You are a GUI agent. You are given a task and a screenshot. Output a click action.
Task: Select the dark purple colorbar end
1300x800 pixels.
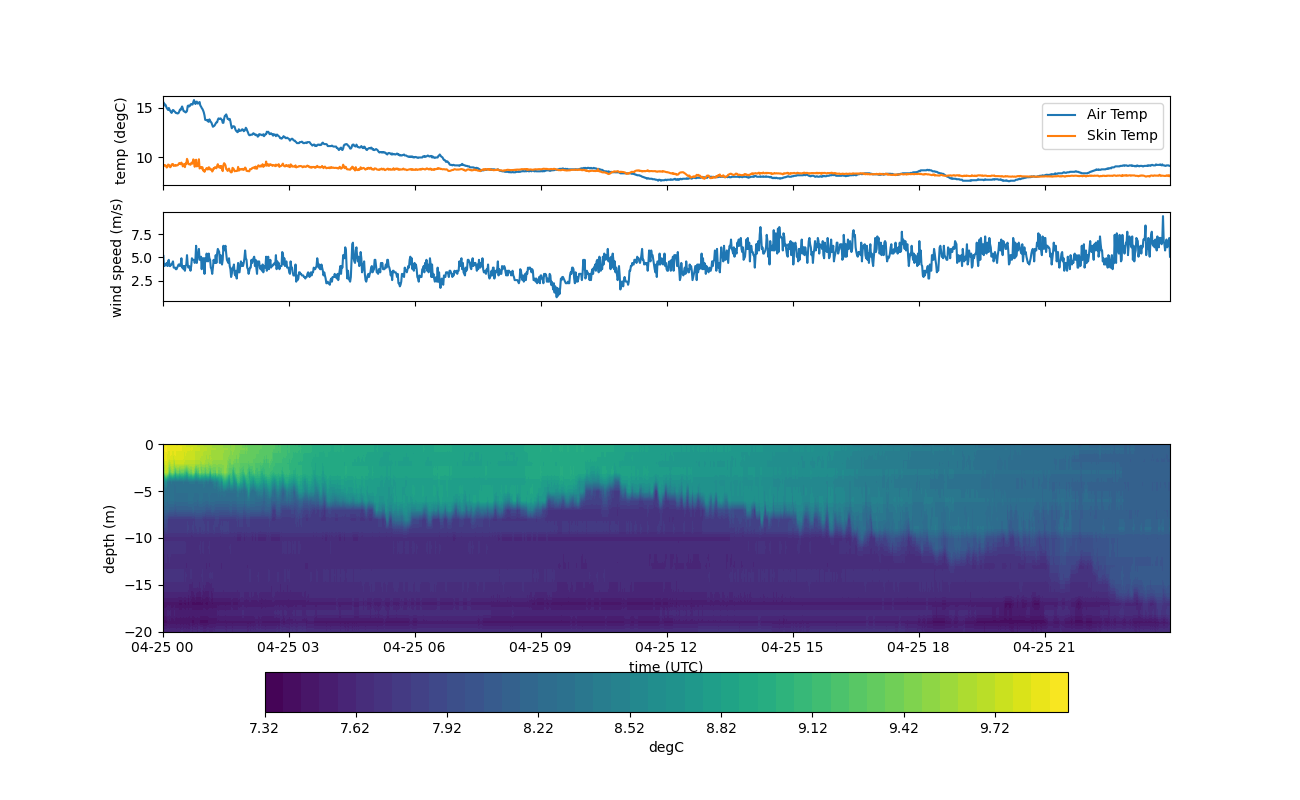(275, 692)
